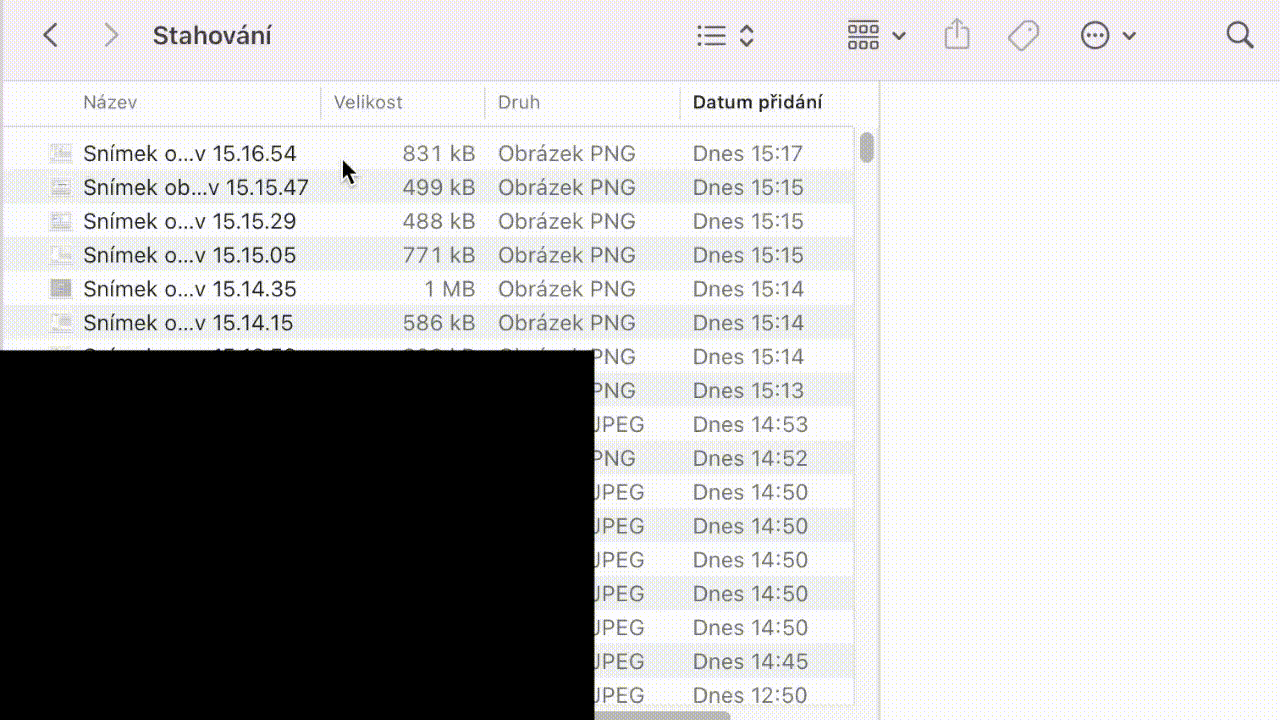
Task: Click the forward navigation arrow
Action: click(111, 36)
